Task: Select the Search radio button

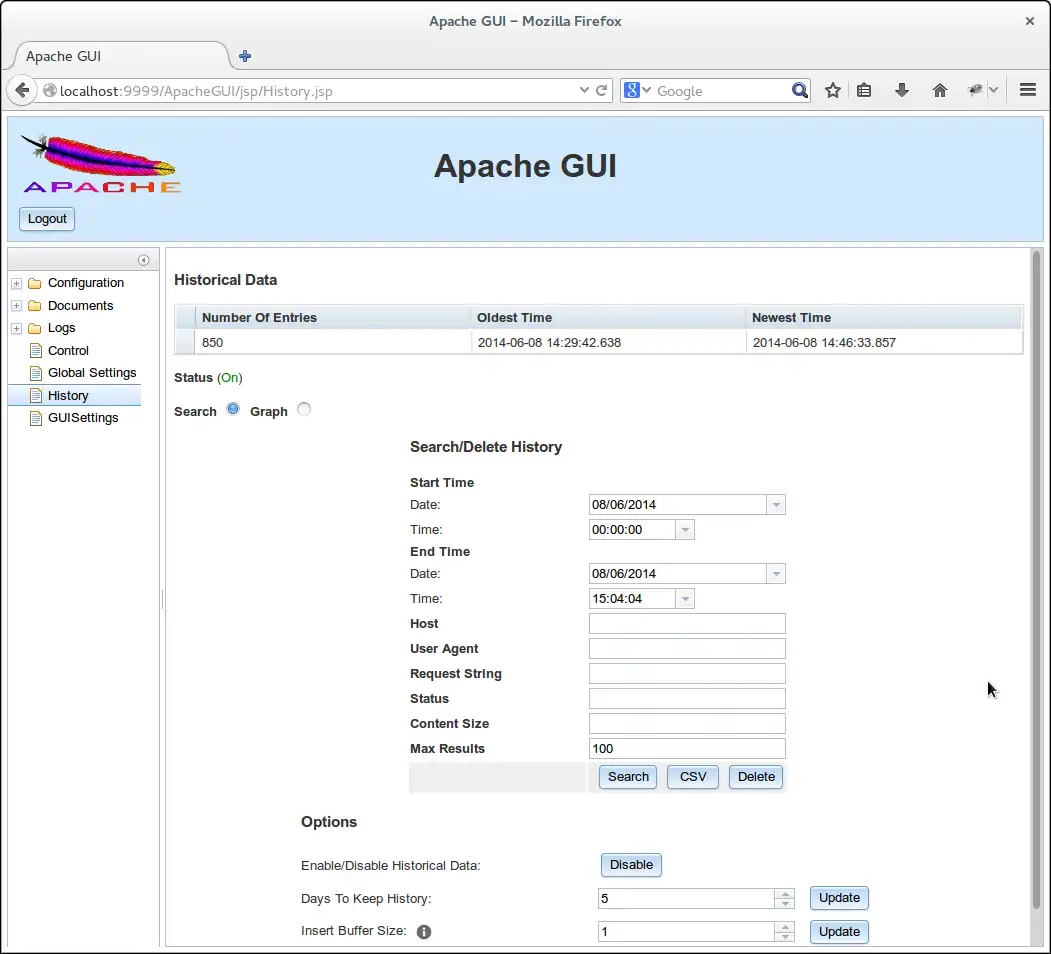Action: [x=233, y=409]
